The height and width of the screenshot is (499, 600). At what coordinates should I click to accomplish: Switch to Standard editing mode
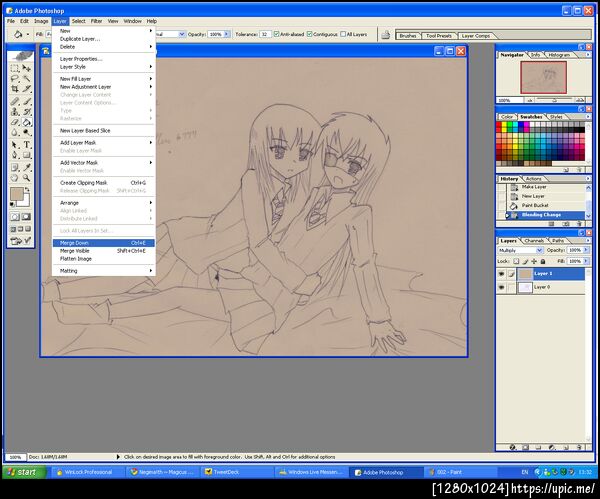(x=15, y=217)
